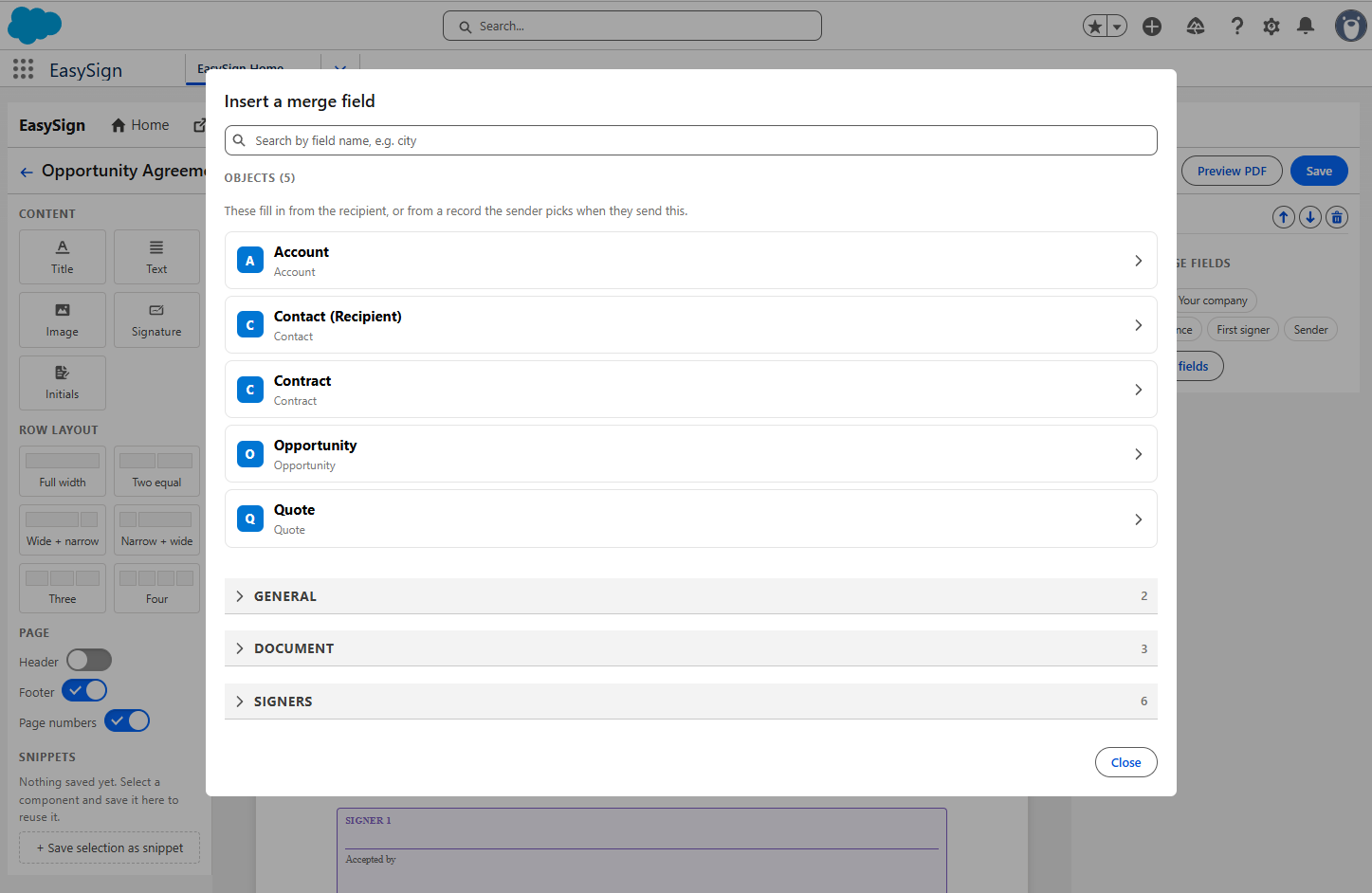The width and height of the screenshot is (1372, 893).
Task: Turn off the Page numbers toggle
Action: (127, 721)
